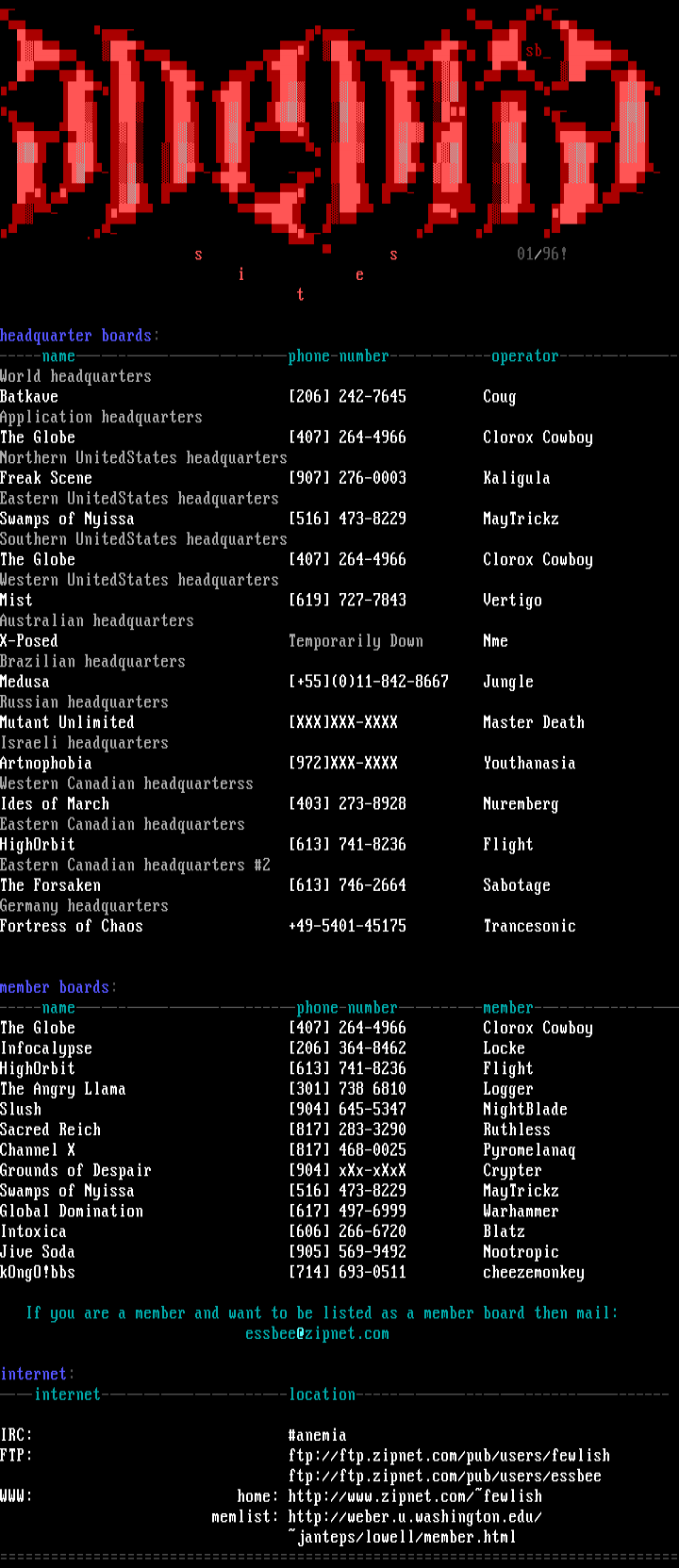Click the essbee@zipnet.com email address

click(317, 1333)
